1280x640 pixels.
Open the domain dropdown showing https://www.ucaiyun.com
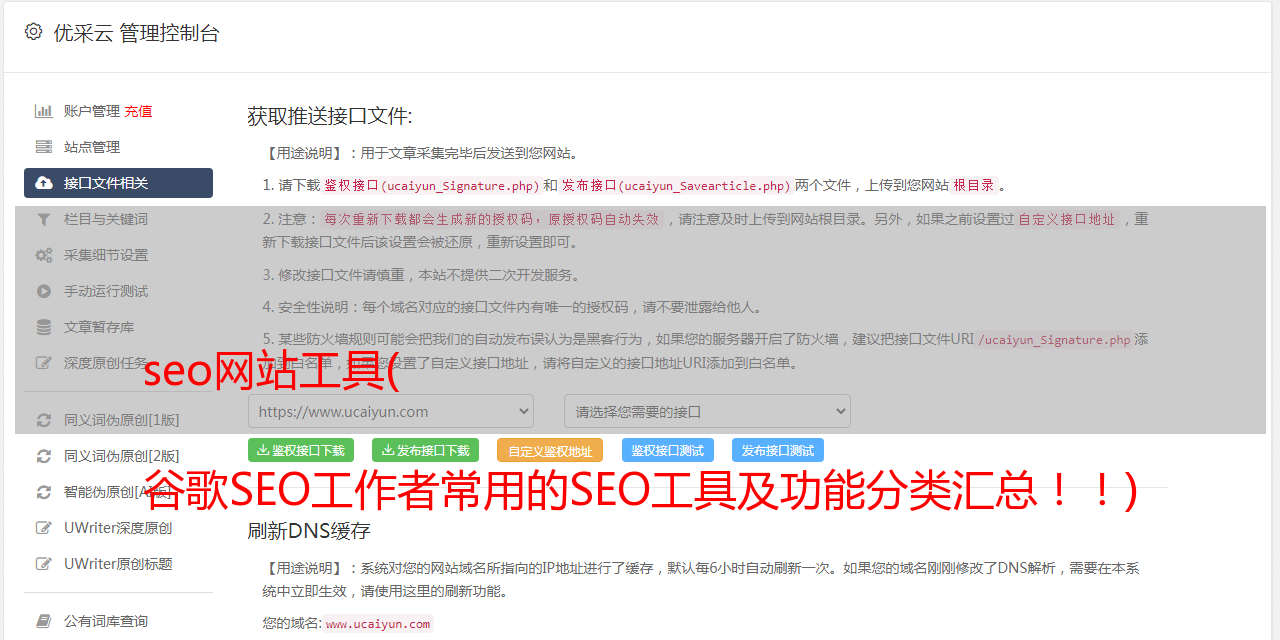tap(391, 411)
